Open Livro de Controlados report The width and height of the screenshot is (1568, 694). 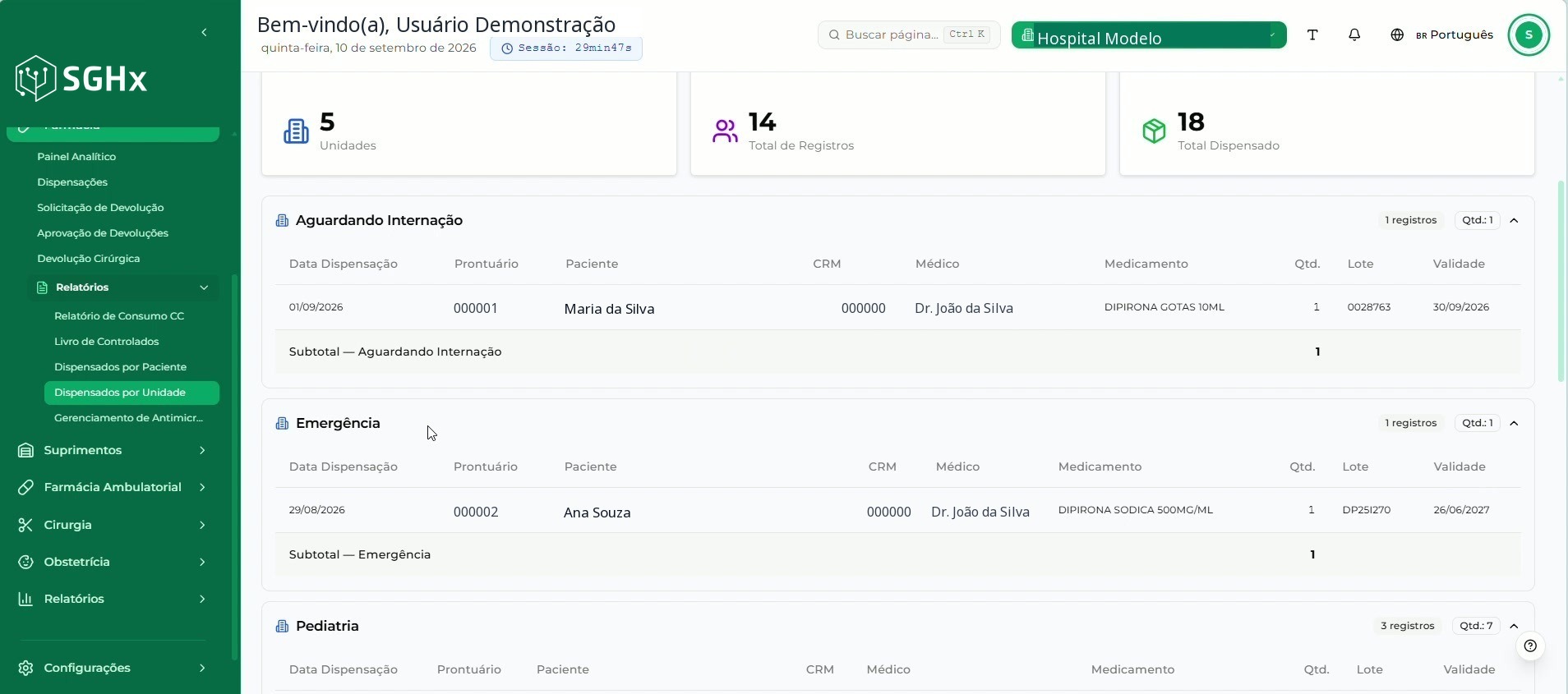point(107,342)
